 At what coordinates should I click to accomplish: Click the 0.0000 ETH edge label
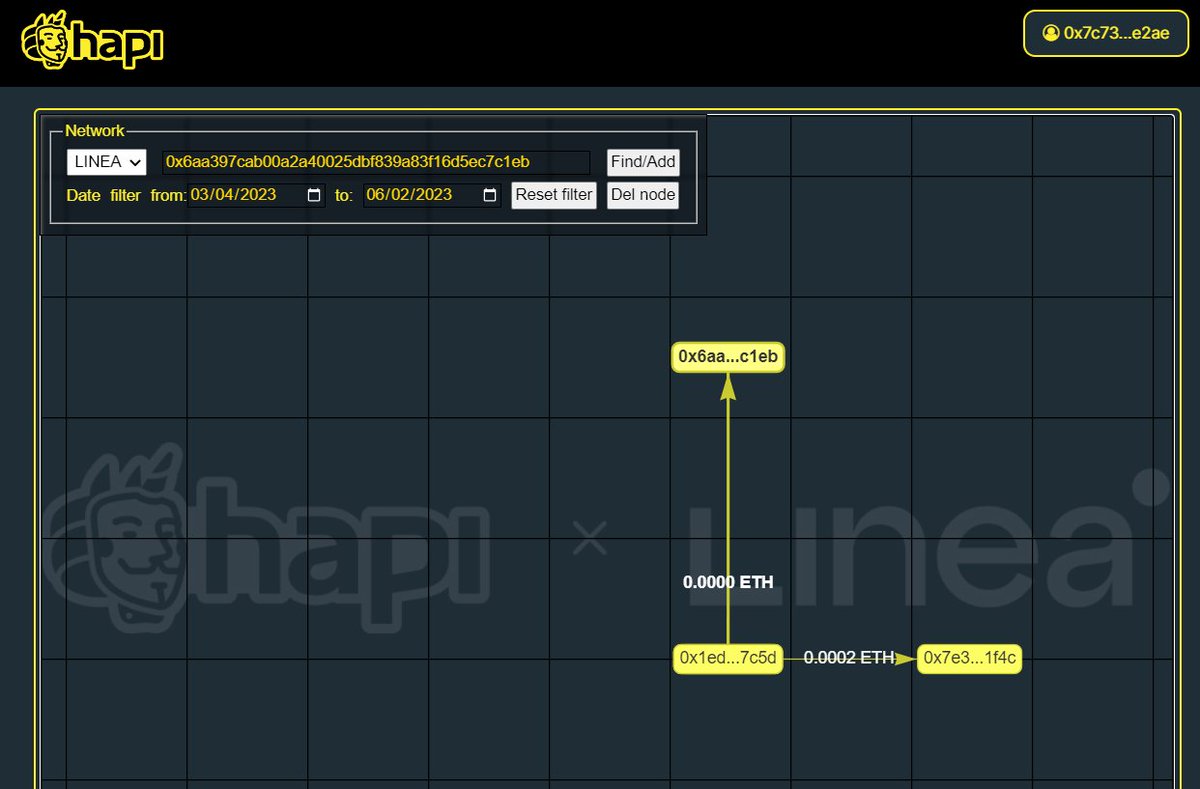pos(728,582)
